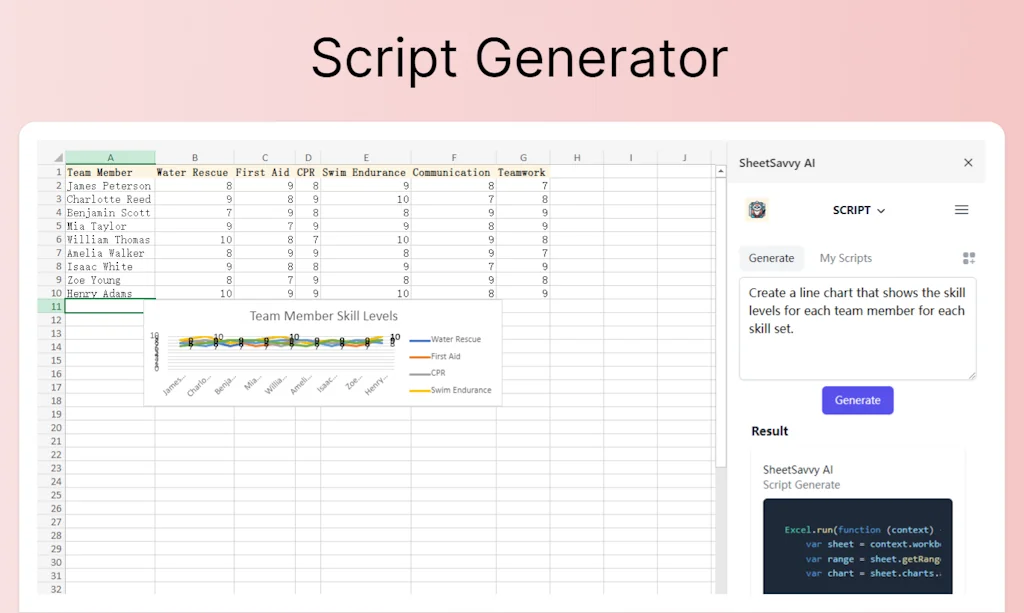Screen dimensions: 1024x613
Task: Select the cell containing James Peterson
Action: click(110, 185)
